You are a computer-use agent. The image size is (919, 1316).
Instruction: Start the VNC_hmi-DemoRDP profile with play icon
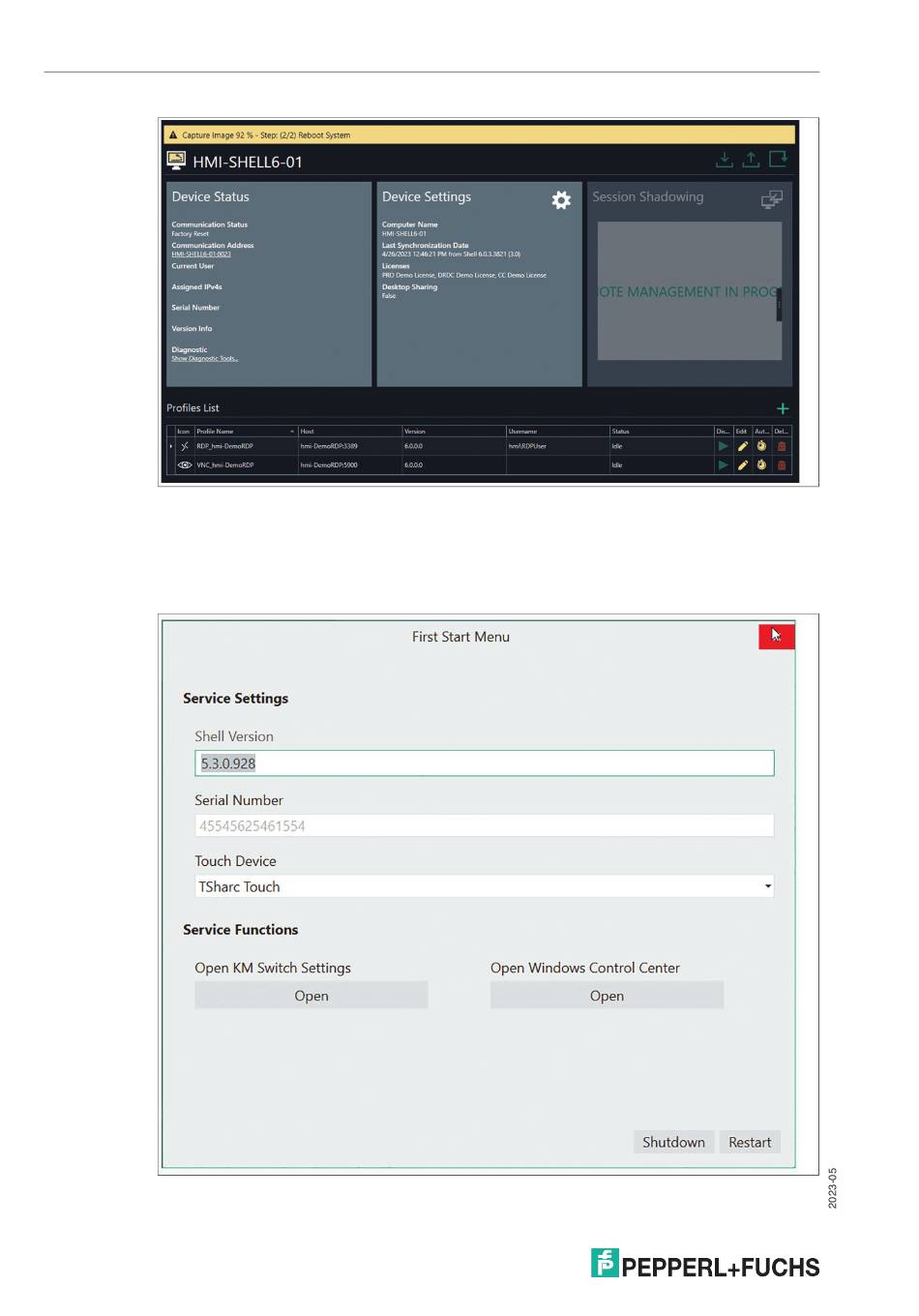(x=723, y=465)
